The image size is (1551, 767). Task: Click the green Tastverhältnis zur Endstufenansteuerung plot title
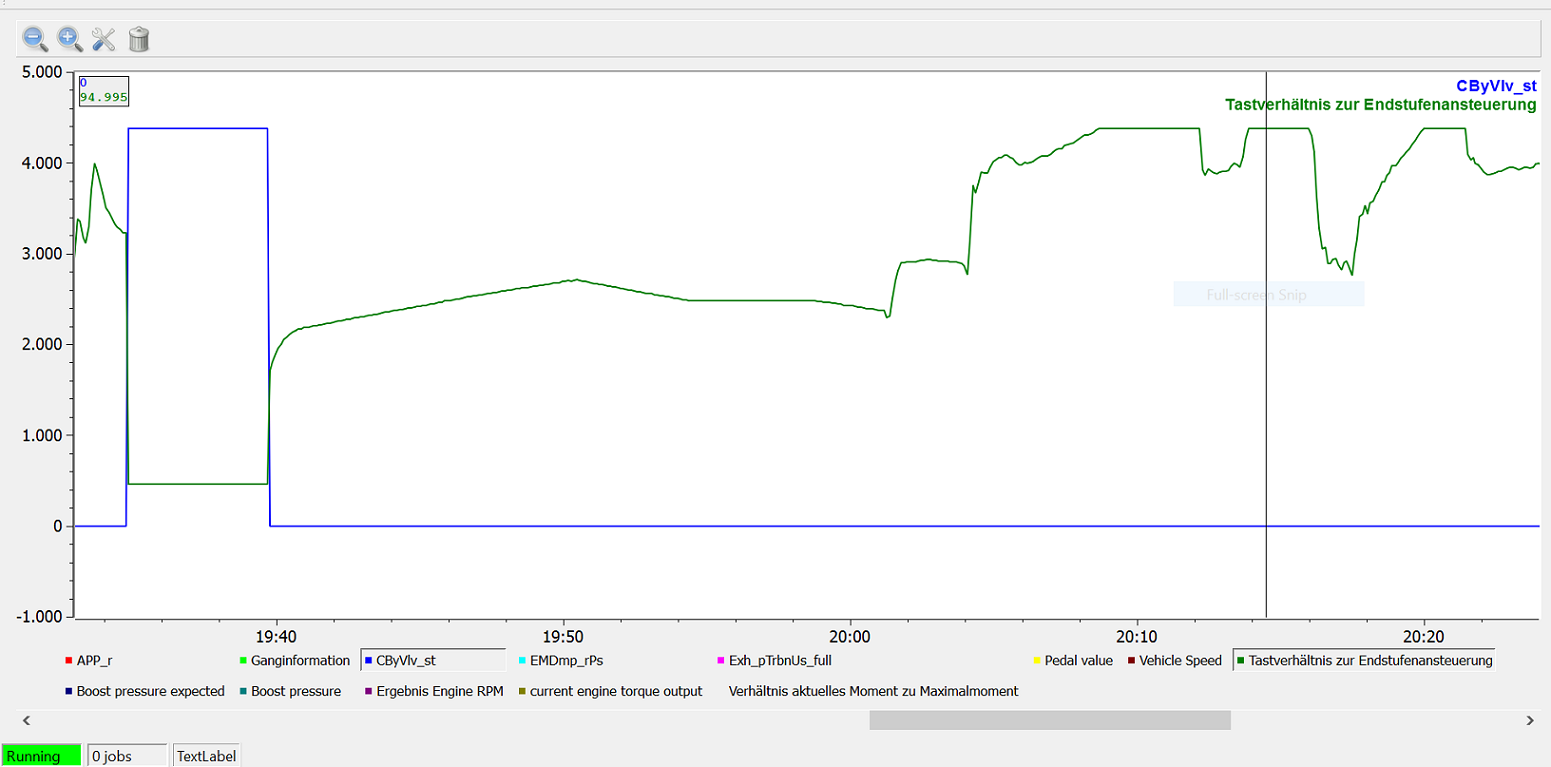coord(1380,104)
